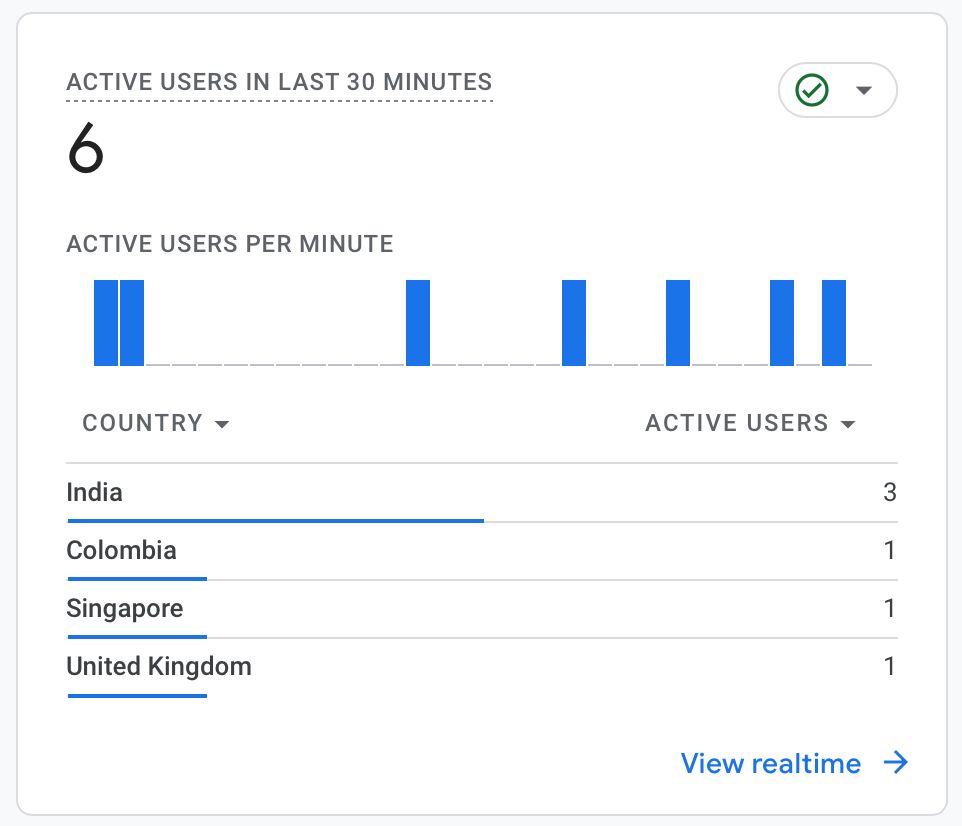962x826 pixels.
Task: Choose the United Kingdom row
Action: pyautogui.click(x=159, y=666)
